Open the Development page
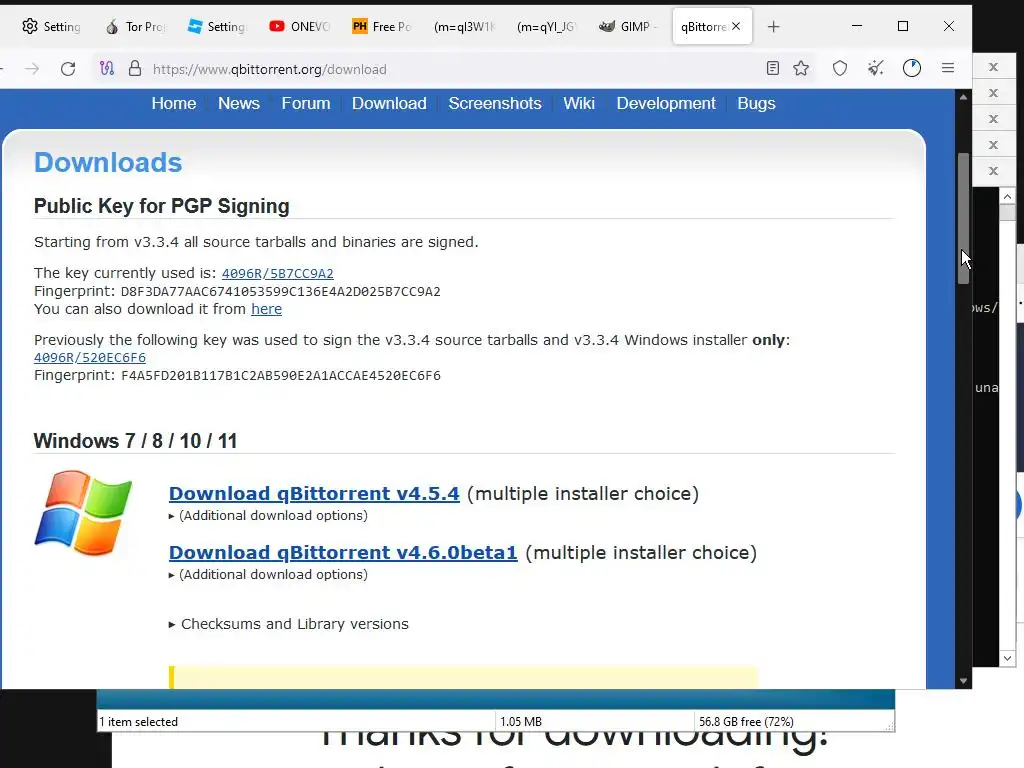This screenshot has height=768, width=1024. click(x=666, y=103)
